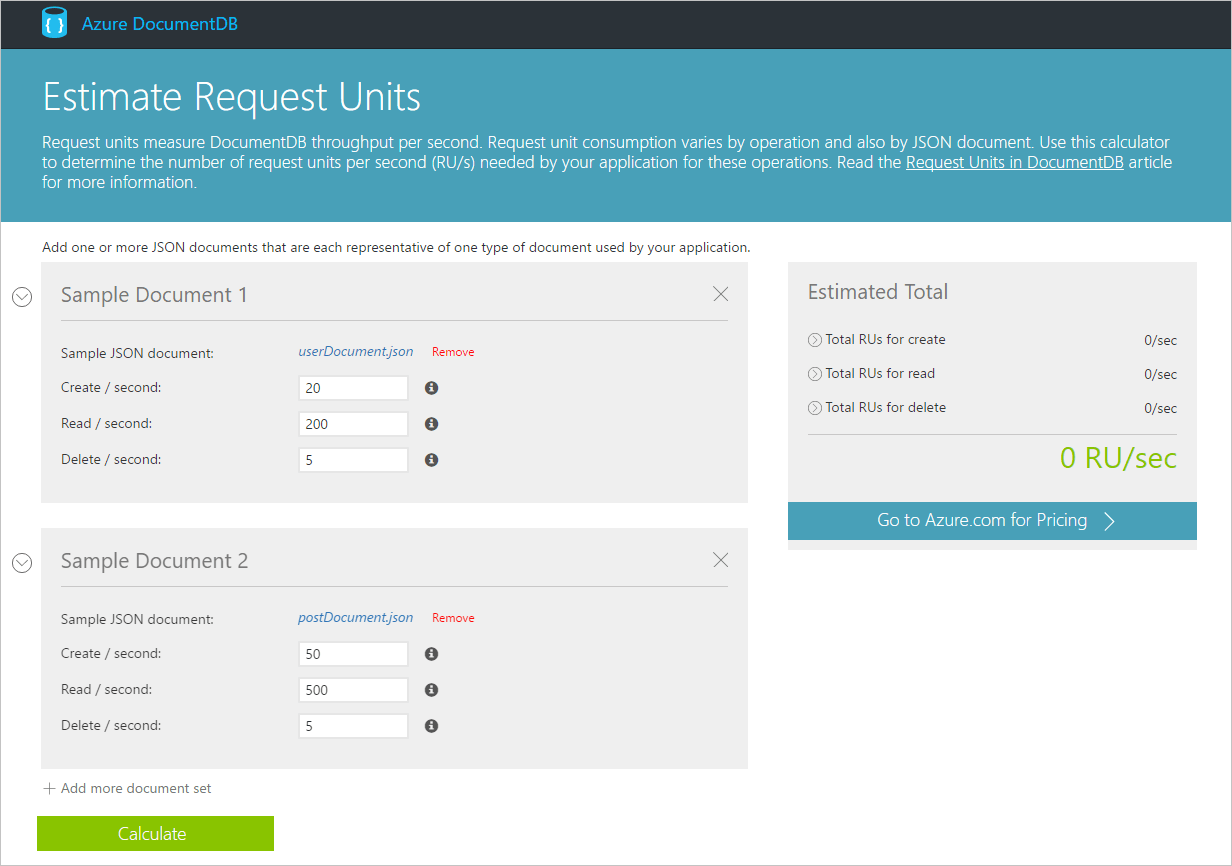Dismiss Sample Document 2 using its X icon

point(720,560)
